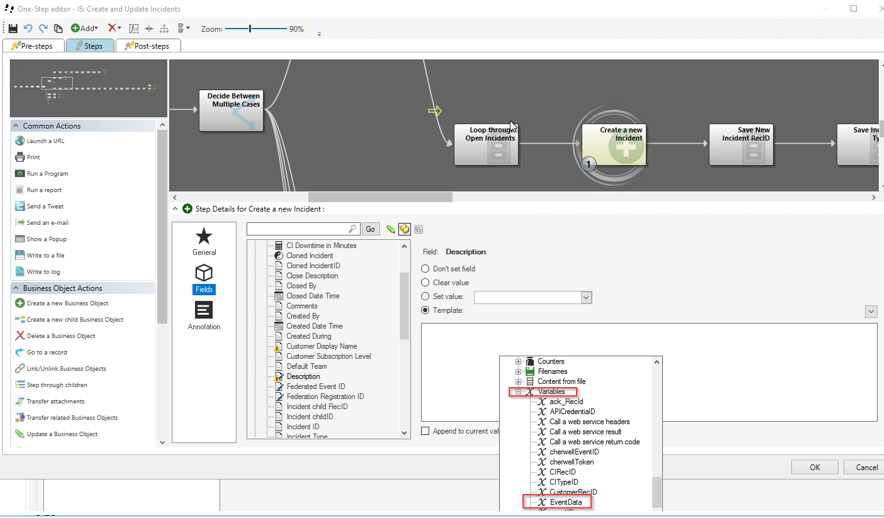Click the Zoom slider handle
This screenshot has width=884, height=518.
pyautogui.click(x=250, y=29)
